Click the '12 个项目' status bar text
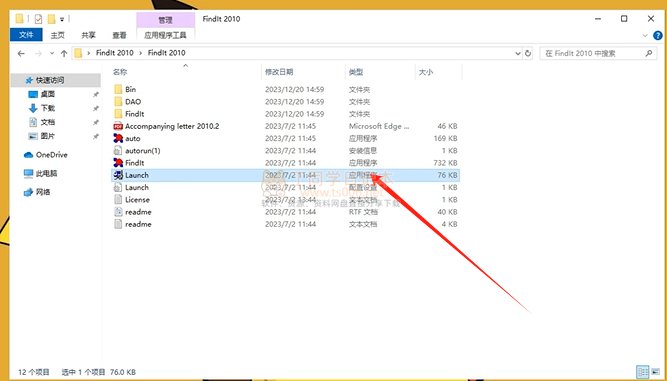This screenshot has height=381, width=667. coord(34,372)
